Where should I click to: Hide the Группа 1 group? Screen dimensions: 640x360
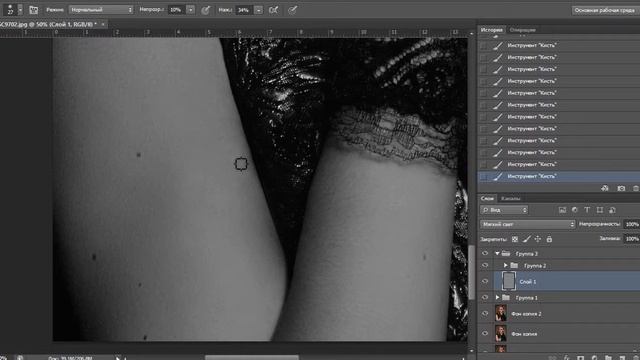[x=485, y=298]
